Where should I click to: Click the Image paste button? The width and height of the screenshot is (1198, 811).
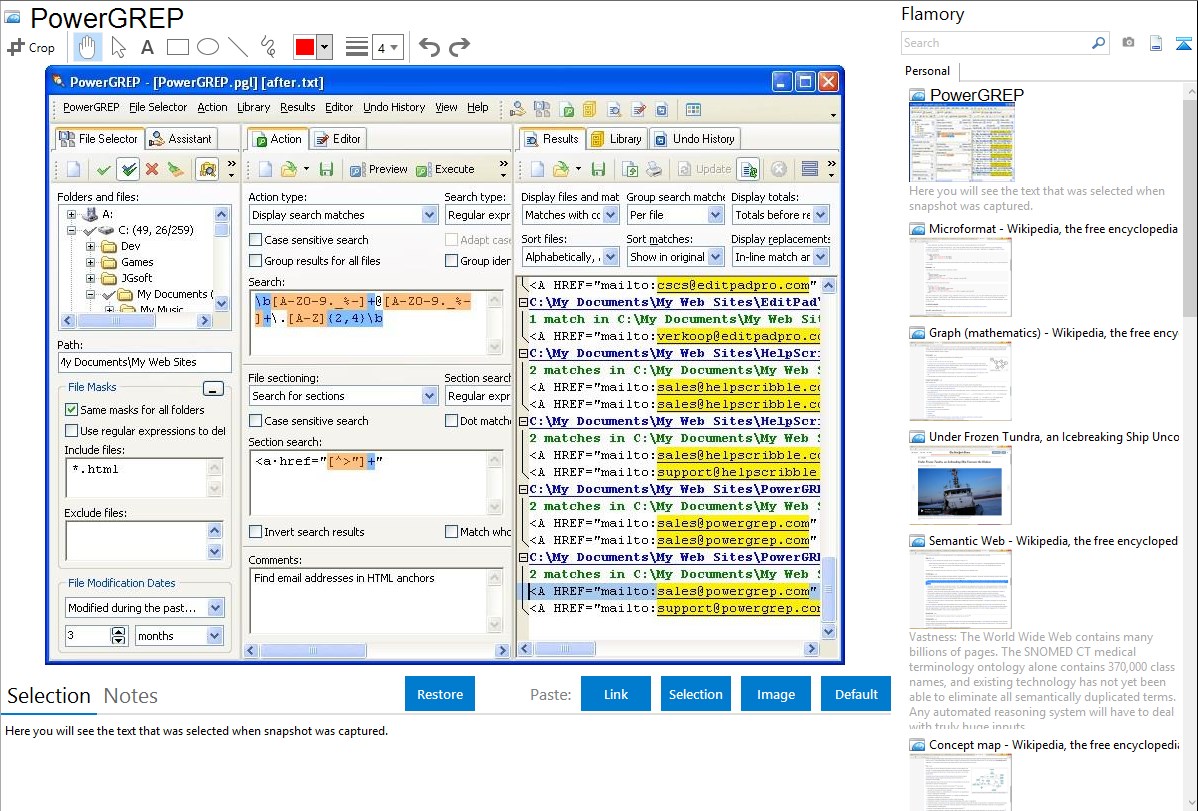pos(775,694)
